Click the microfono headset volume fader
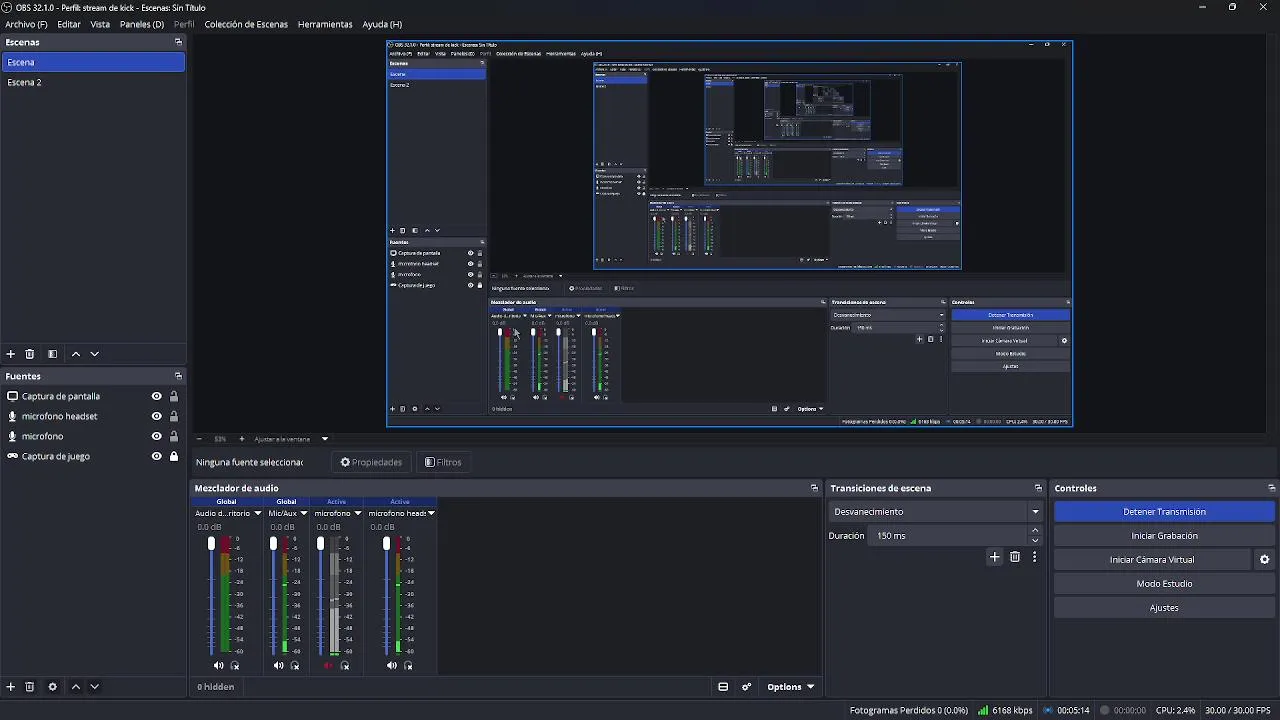Image resolution: width=1280 pixels, height=720 pixels. (x=386, y=544)
